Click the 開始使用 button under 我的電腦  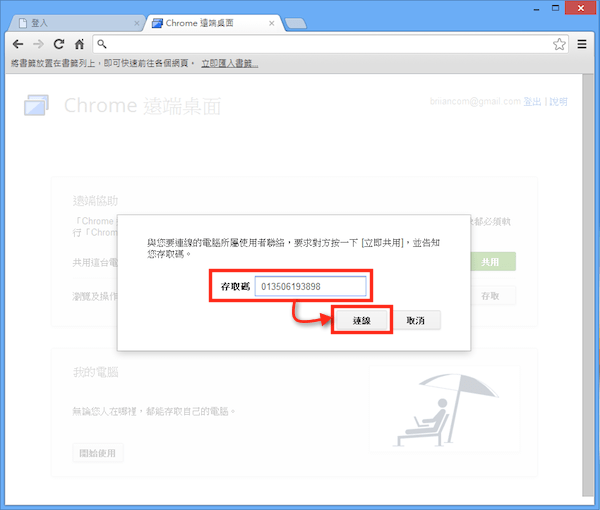pos(97,453)
